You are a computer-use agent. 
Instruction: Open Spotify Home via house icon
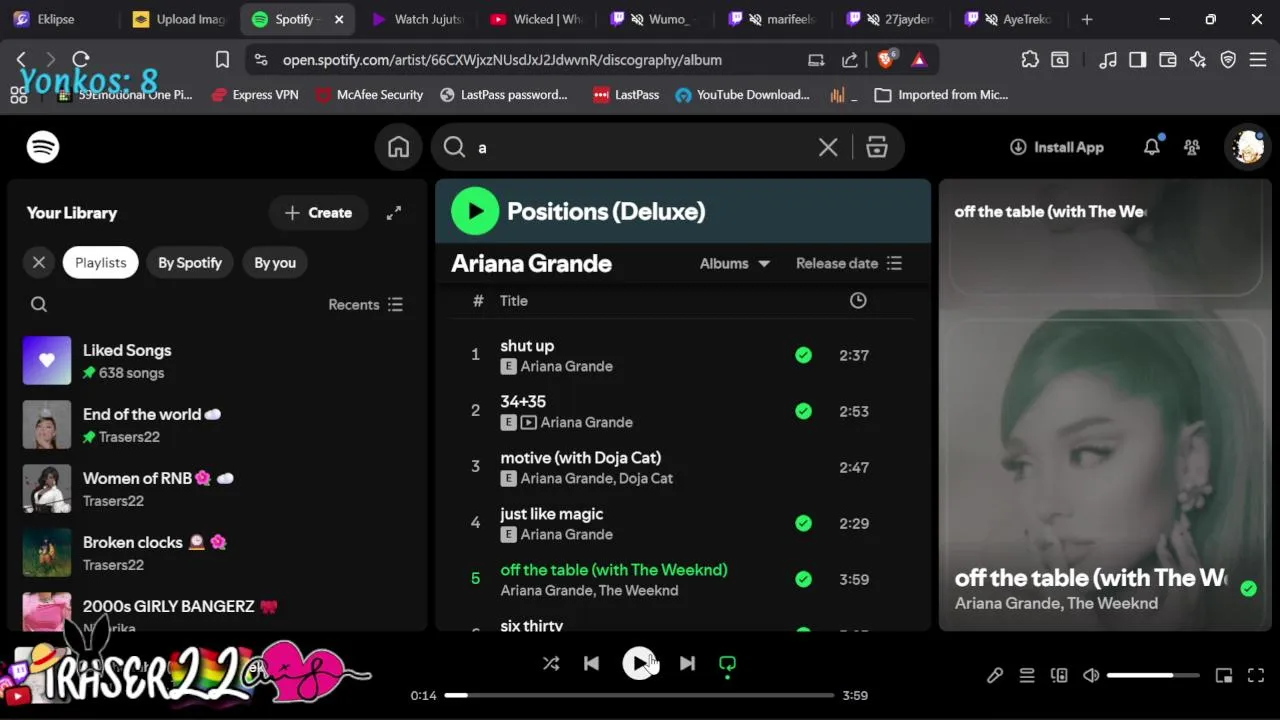coord(398,147)
